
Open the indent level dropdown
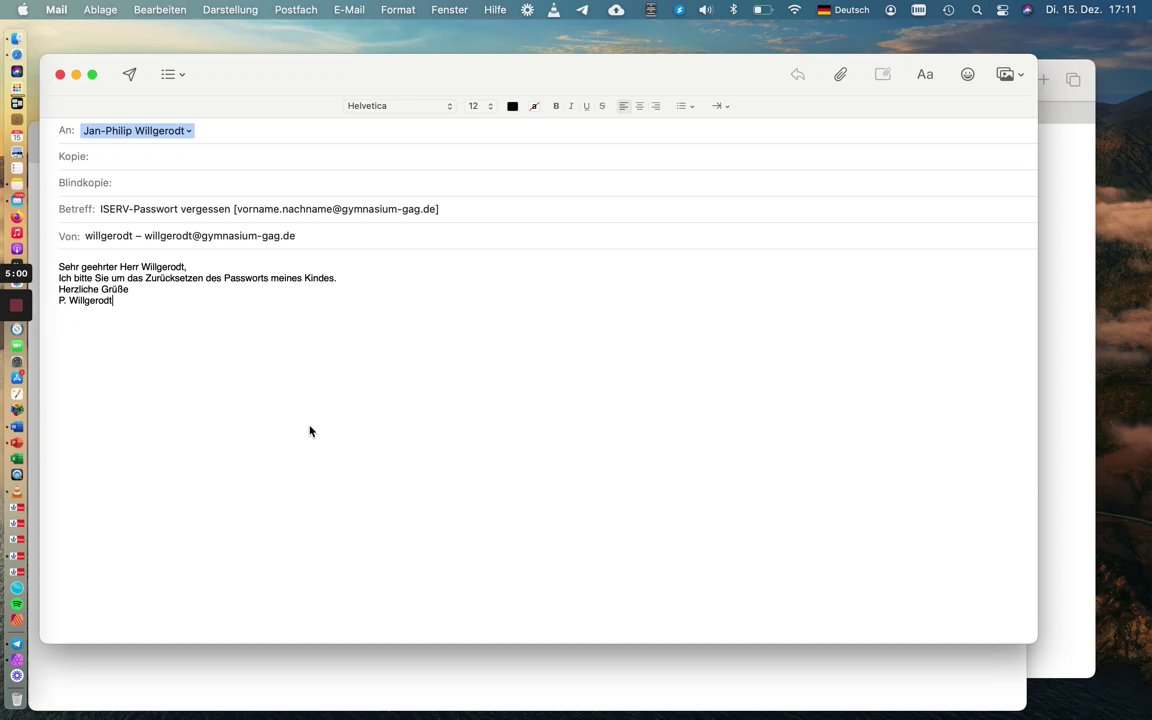(x=720, y=107)
